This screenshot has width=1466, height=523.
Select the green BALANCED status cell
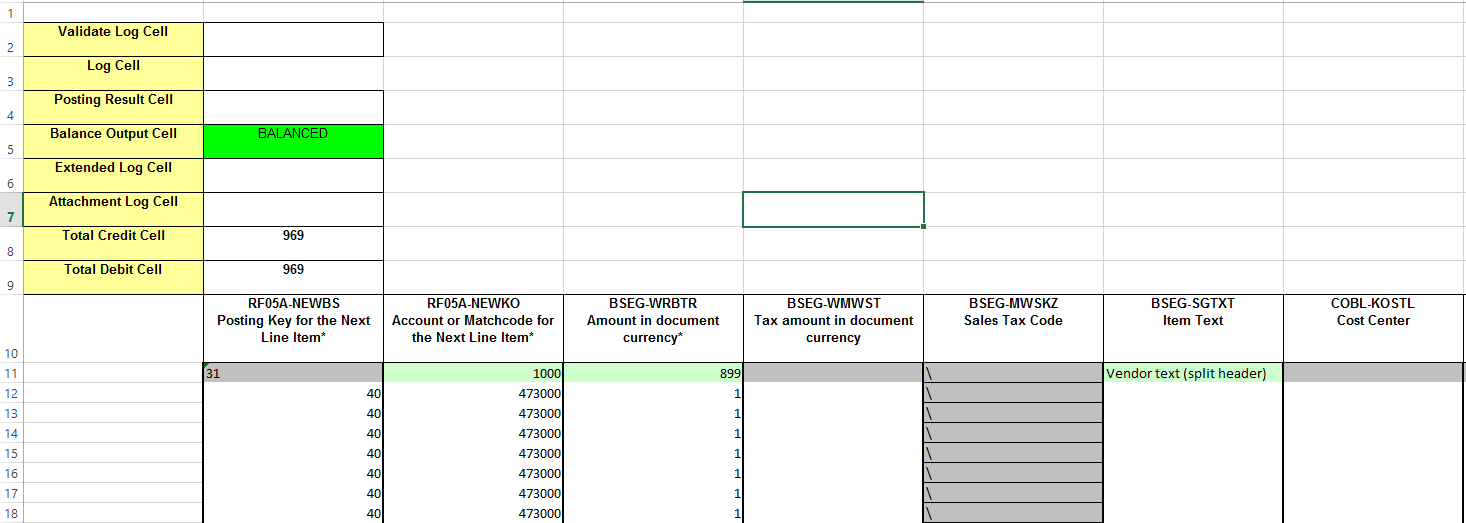click(x=293, y=141)
